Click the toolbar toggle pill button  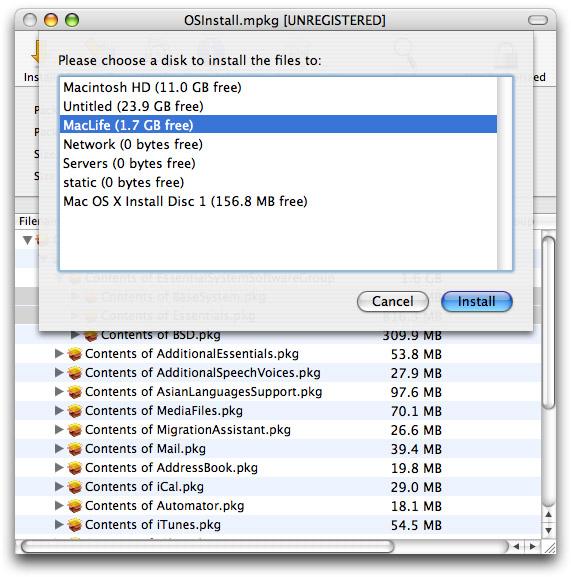click(x=538, y=20)
